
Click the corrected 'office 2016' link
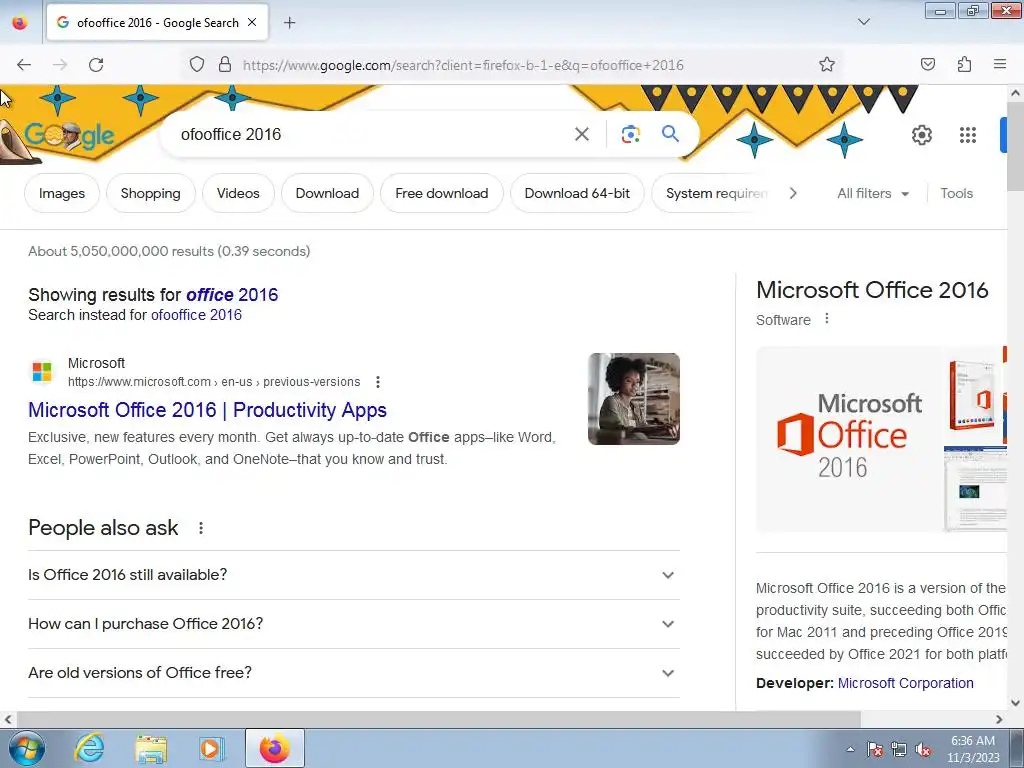[232, 295]
